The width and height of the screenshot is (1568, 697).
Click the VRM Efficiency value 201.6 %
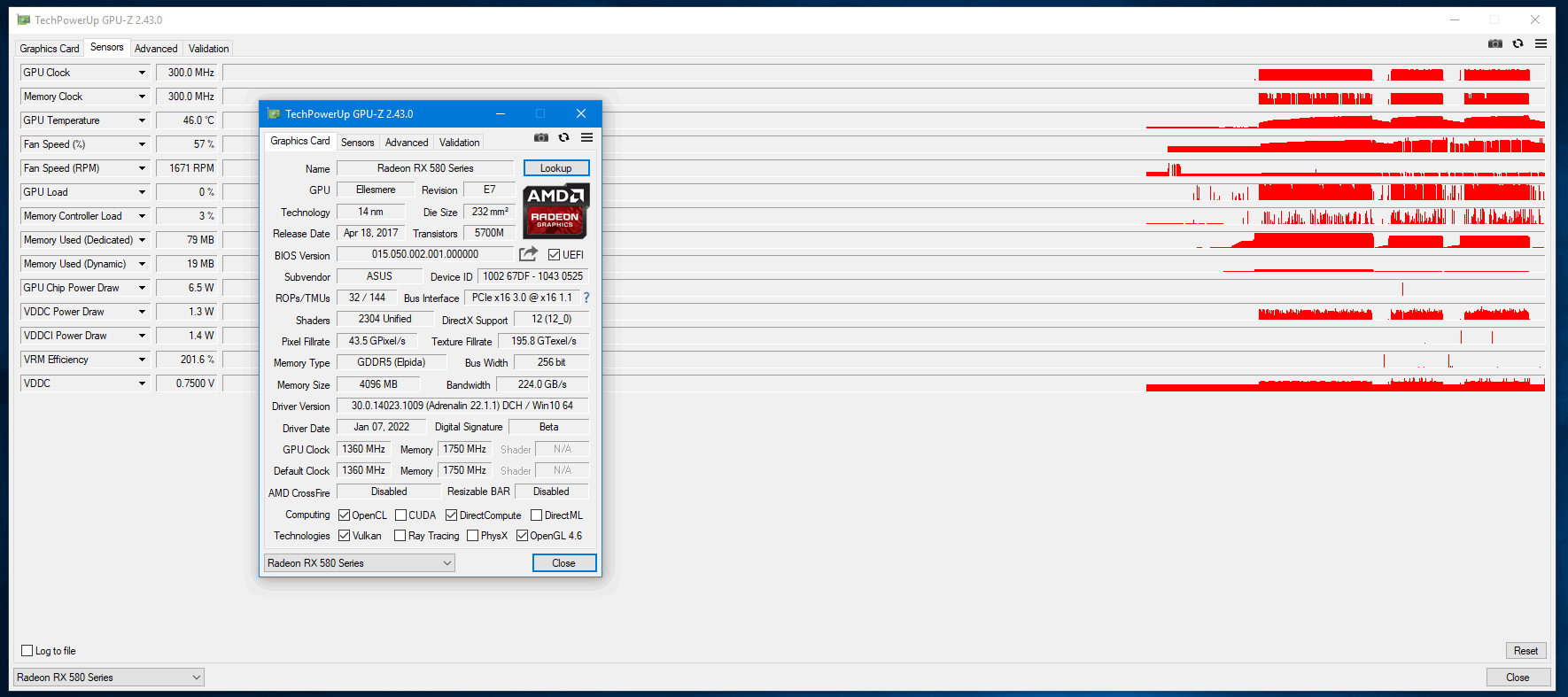pos(186,360)
